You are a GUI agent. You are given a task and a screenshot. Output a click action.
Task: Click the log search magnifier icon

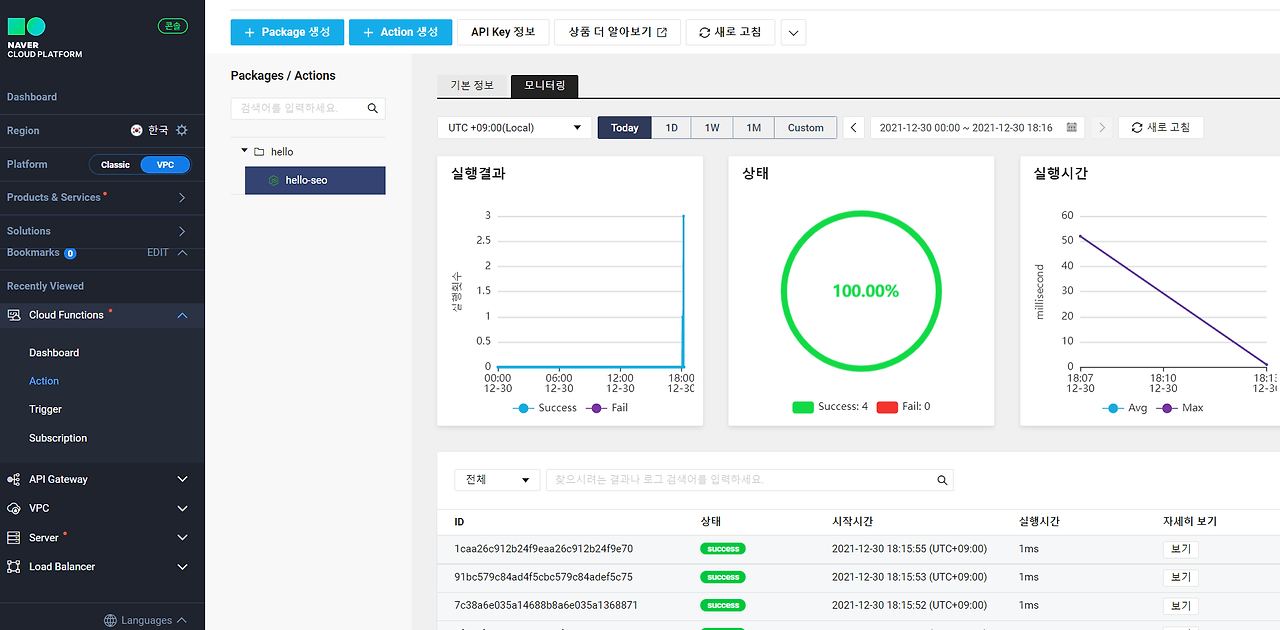pos(942,480)
